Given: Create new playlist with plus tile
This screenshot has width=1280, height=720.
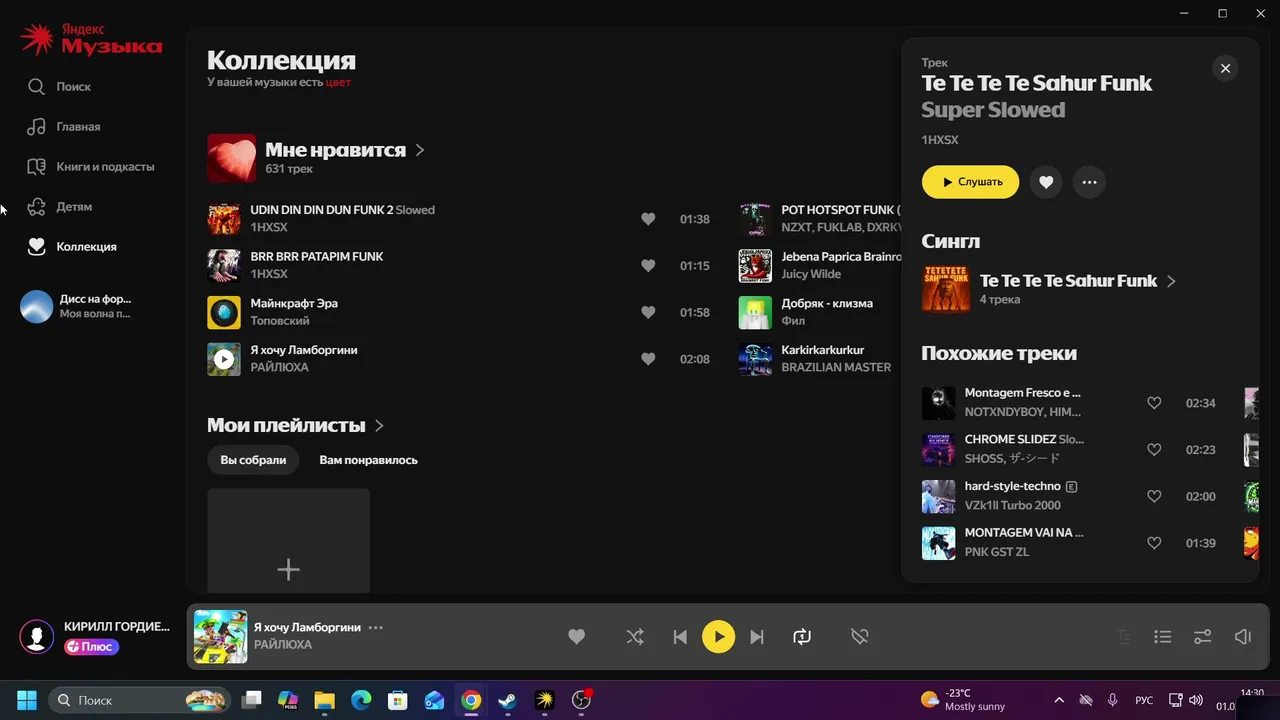Looking at the screenshot, I should click(288, 541).
